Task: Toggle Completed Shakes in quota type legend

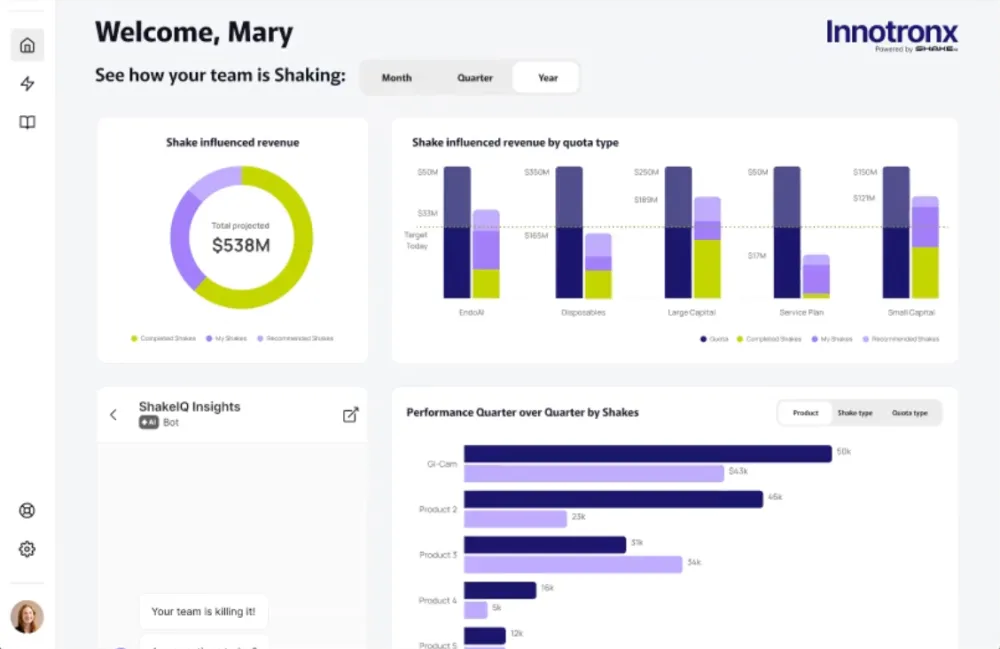Action: 769,339
